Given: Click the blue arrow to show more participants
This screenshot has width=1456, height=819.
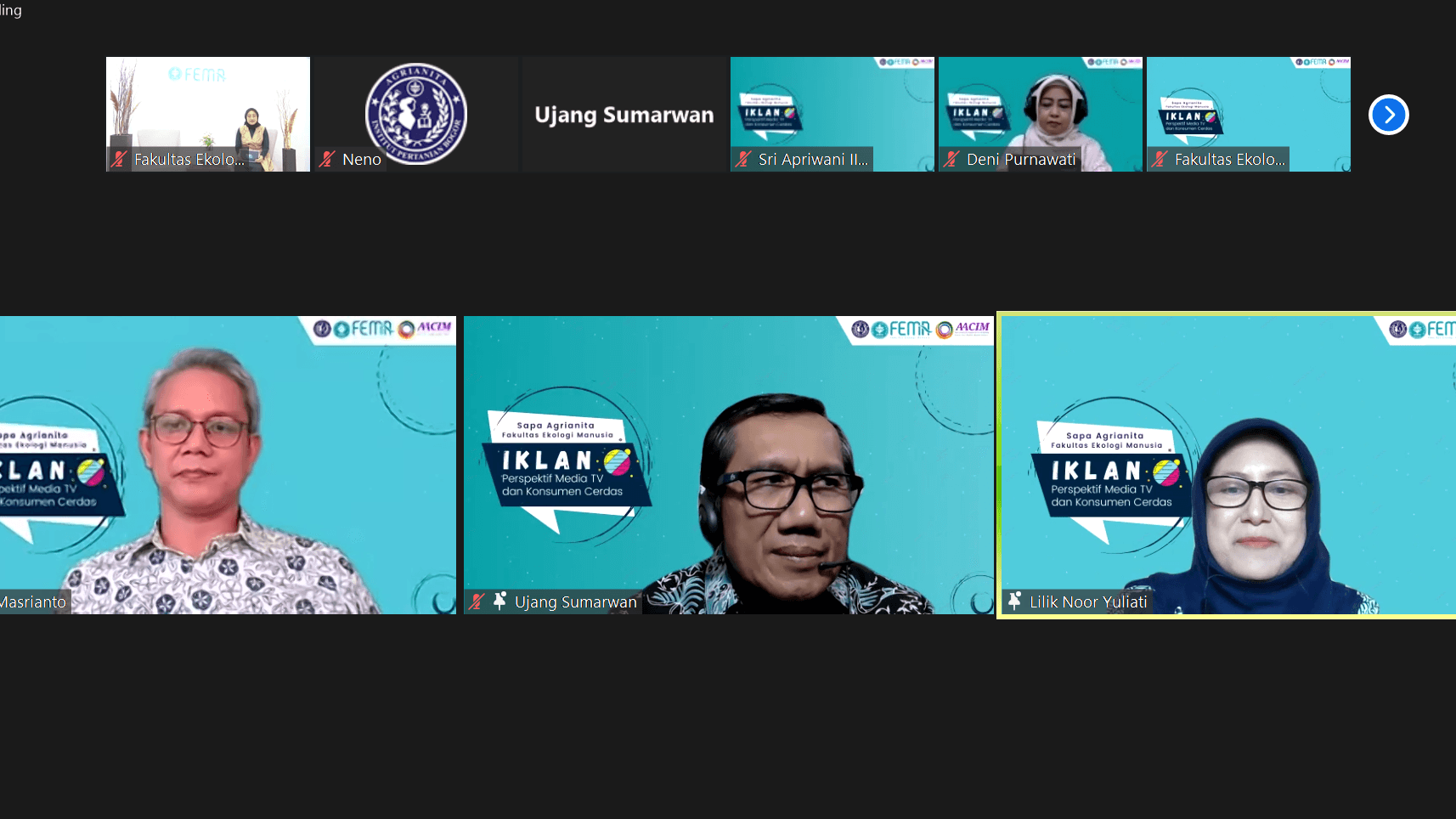Looking at the screenshot, I should [x=1388, y=115].
